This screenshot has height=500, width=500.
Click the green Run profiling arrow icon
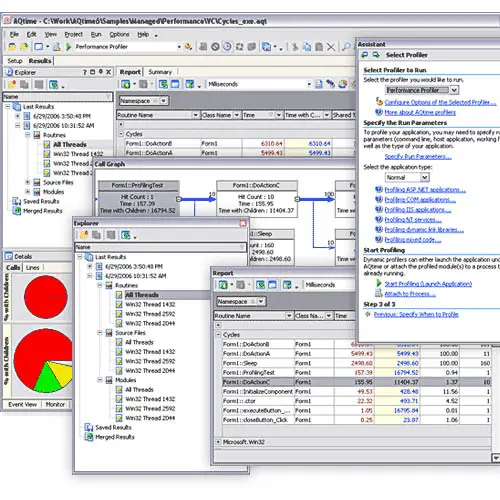(68, 47)
